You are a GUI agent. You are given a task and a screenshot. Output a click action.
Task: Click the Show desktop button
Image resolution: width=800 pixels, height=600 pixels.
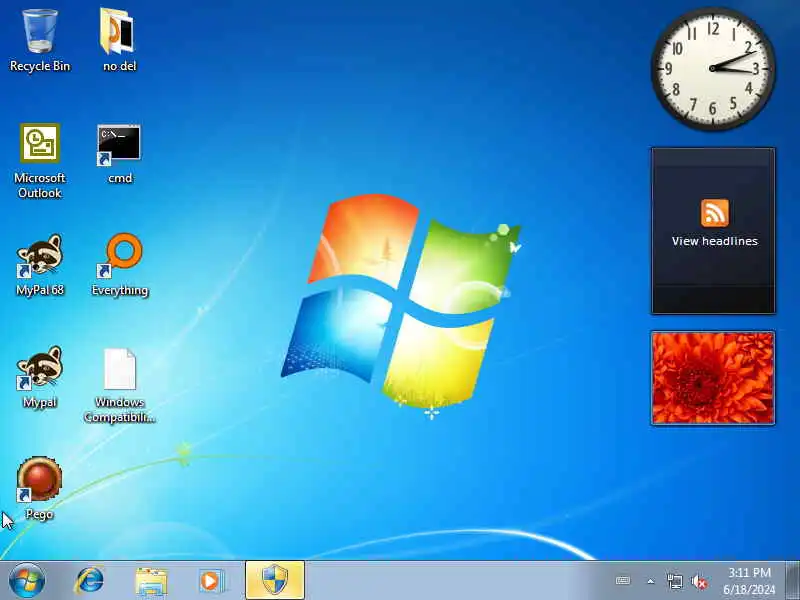(793, 580)
